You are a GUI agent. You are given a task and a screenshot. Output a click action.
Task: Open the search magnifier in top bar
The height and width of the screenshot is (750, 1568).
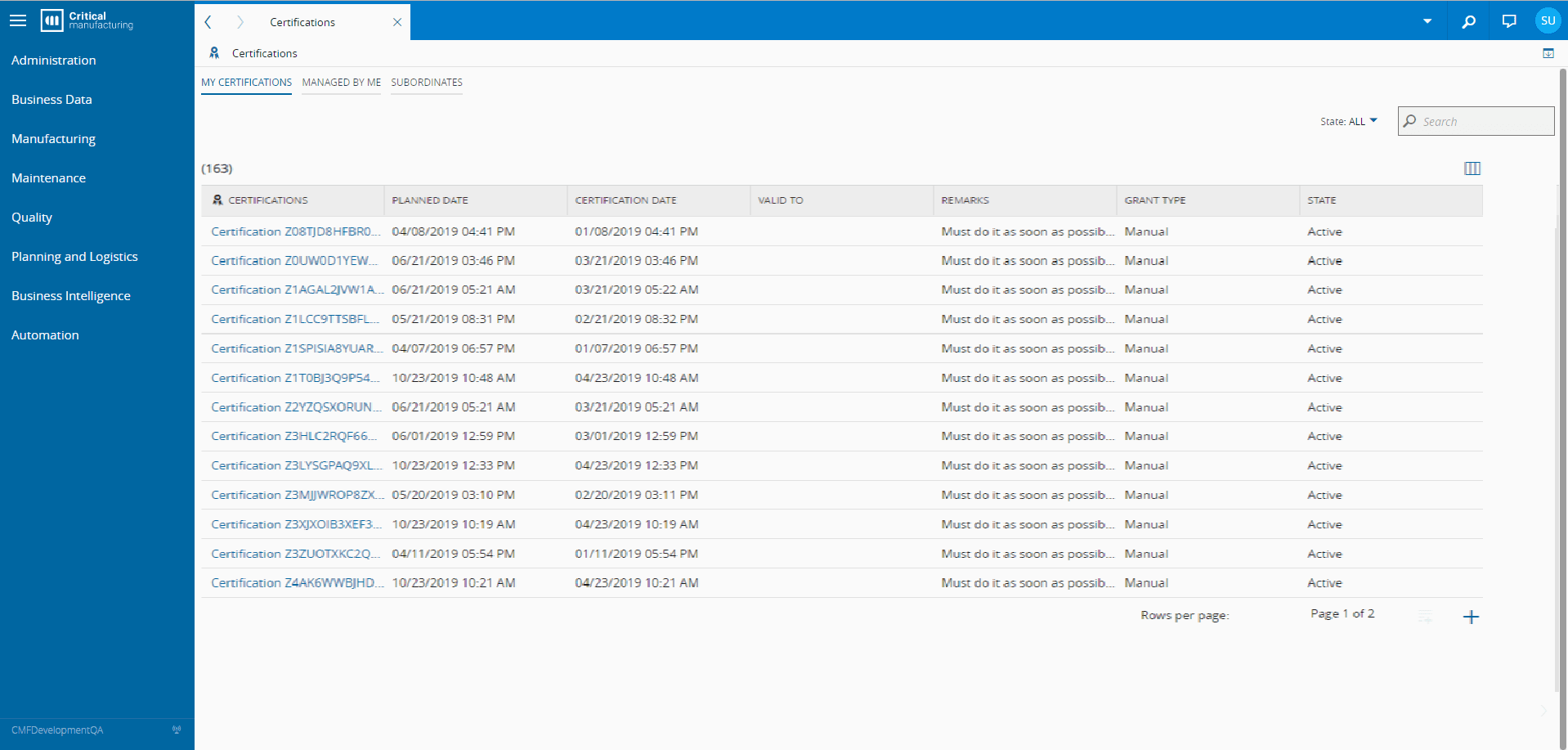coord(1469,21)
